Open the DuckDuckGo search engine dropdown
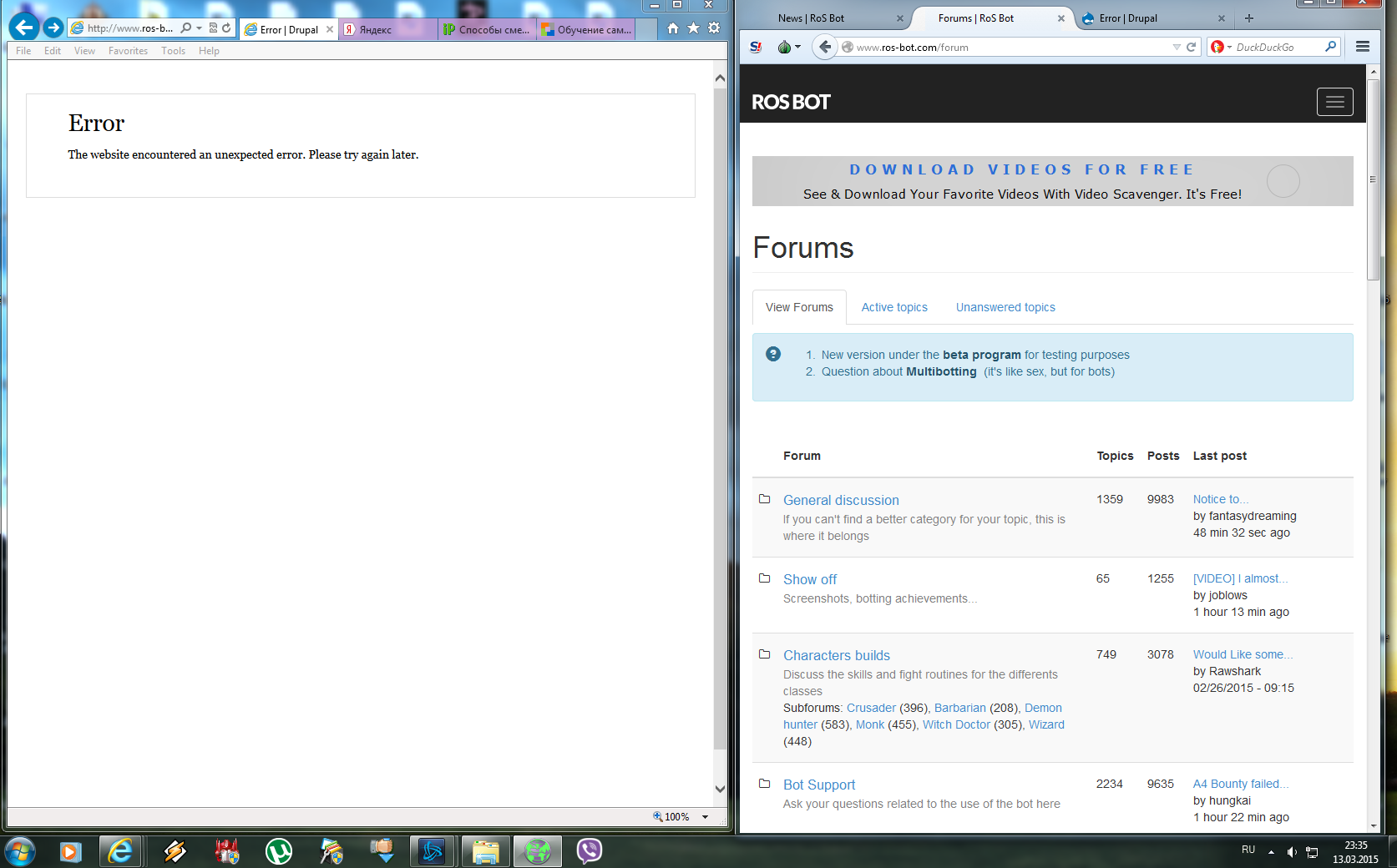This screenshot has height=868, width=1397. tap(1229, 47)
